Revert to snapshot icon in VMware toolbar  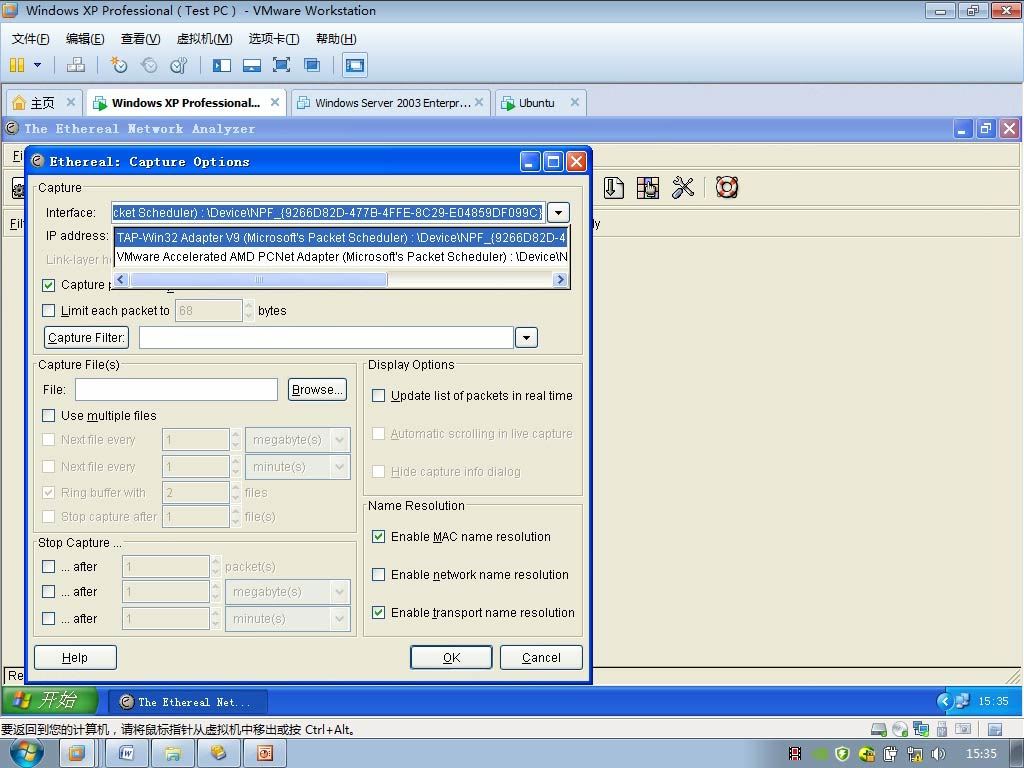point(150,65)
